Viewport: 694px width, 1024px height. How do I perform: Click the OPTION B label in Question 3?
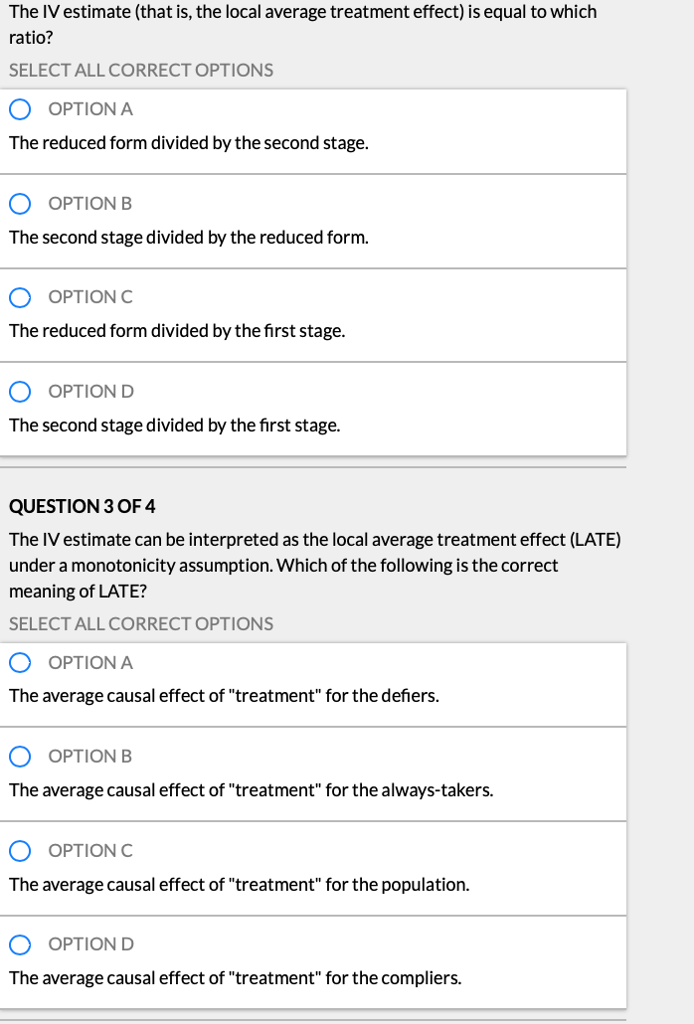(x=90, y=756)
